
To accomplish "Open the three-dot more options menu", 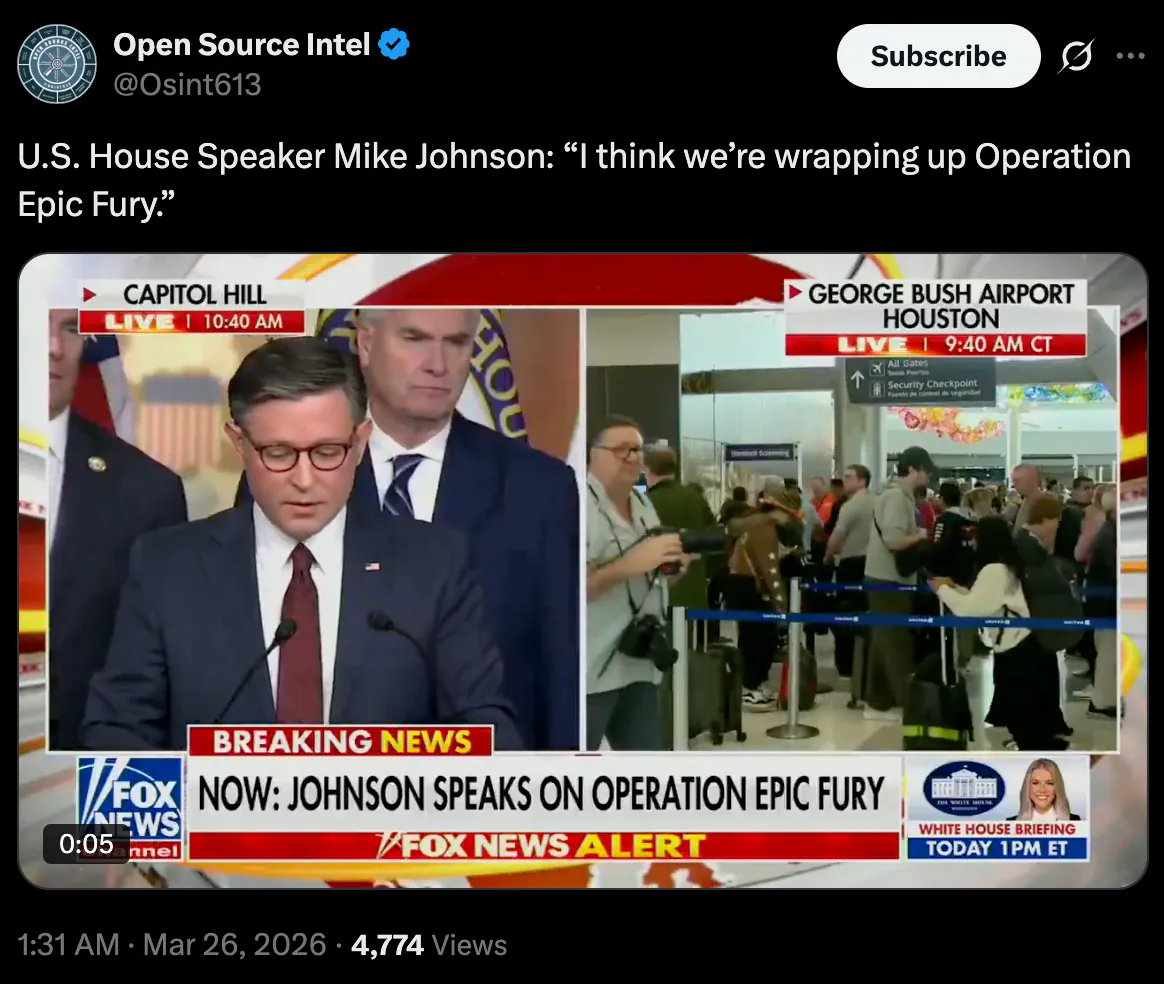I will 1130,56.
